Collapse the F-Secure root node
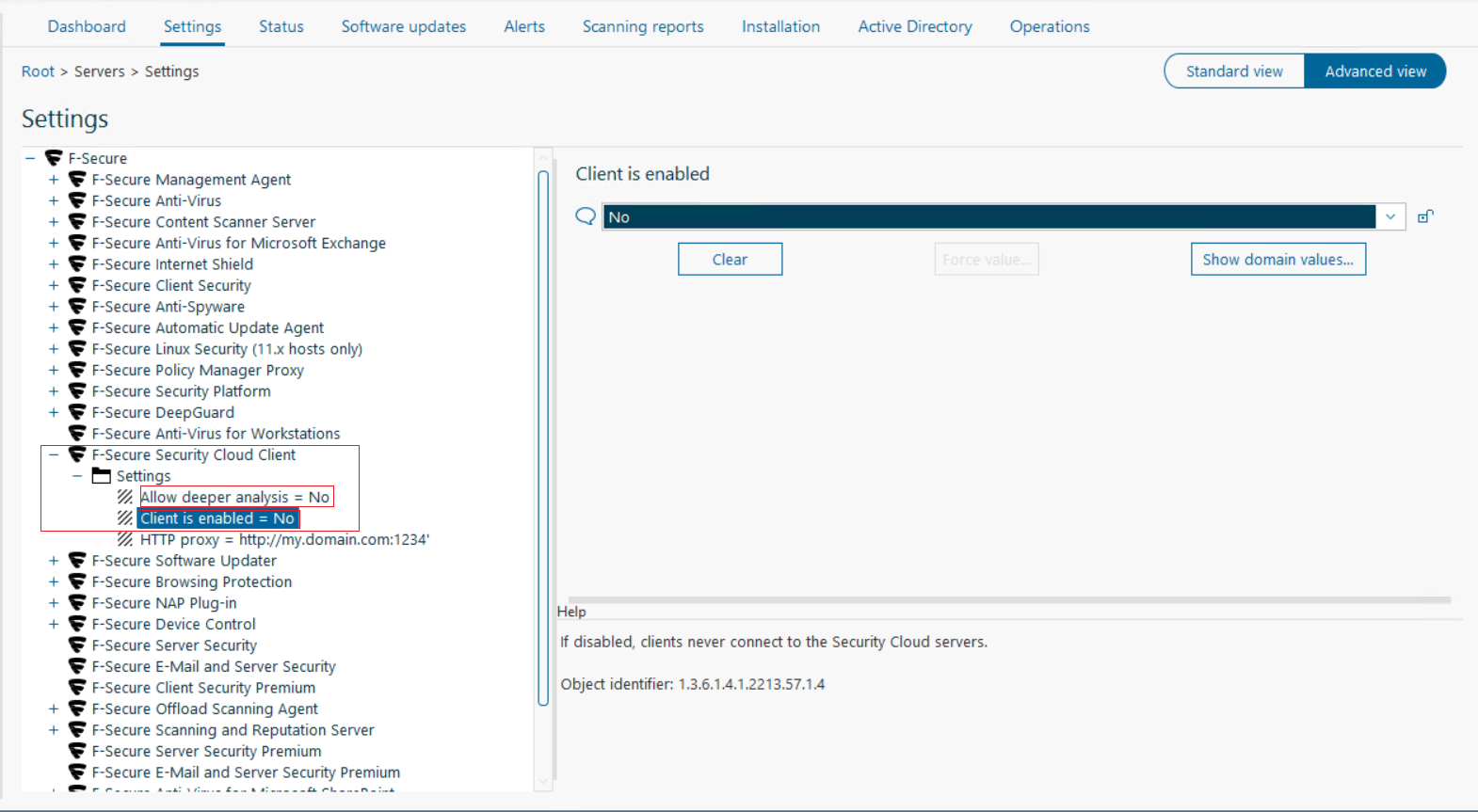The image size is (1478, 812). click(30, 158)
